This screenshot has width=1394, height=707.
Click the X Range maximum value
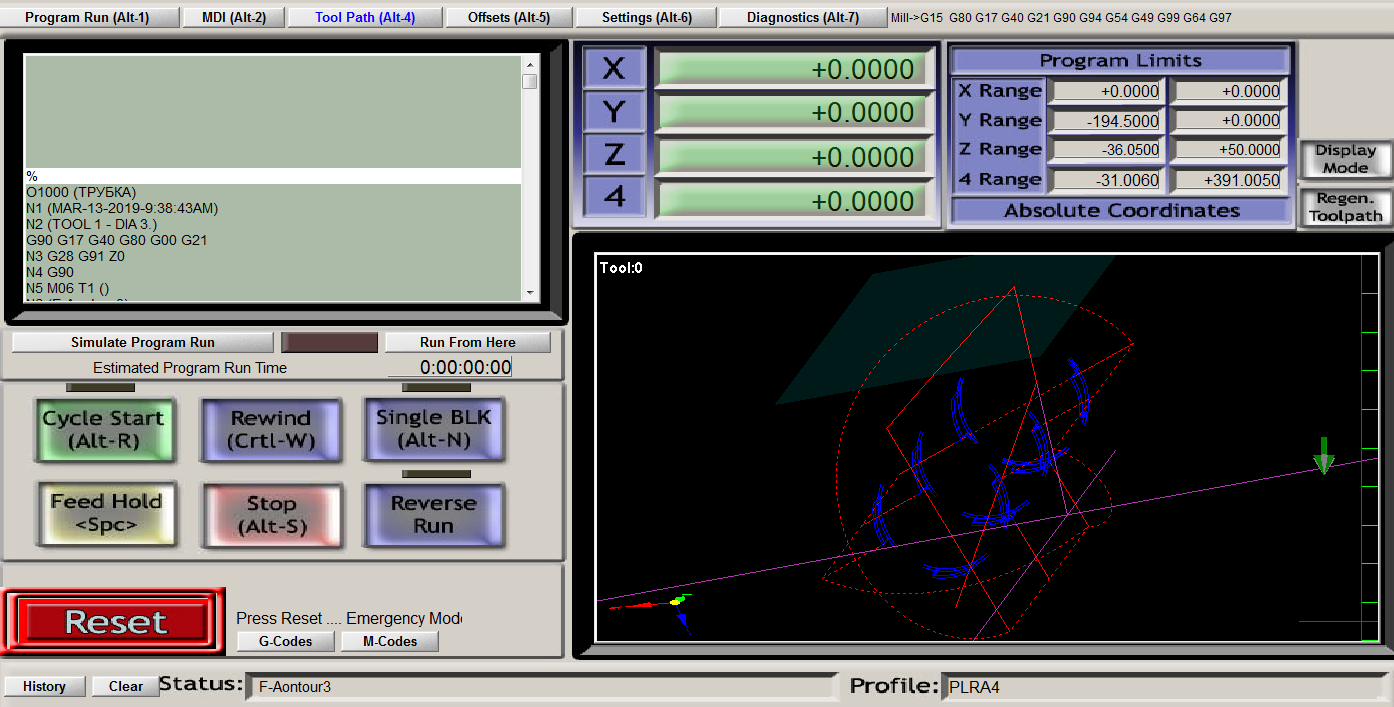[1228, 91]
